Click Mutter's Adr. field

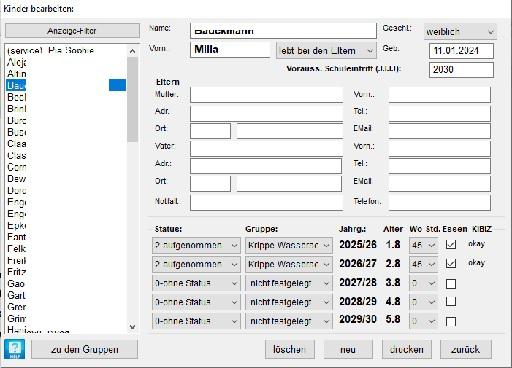(266, 113)
